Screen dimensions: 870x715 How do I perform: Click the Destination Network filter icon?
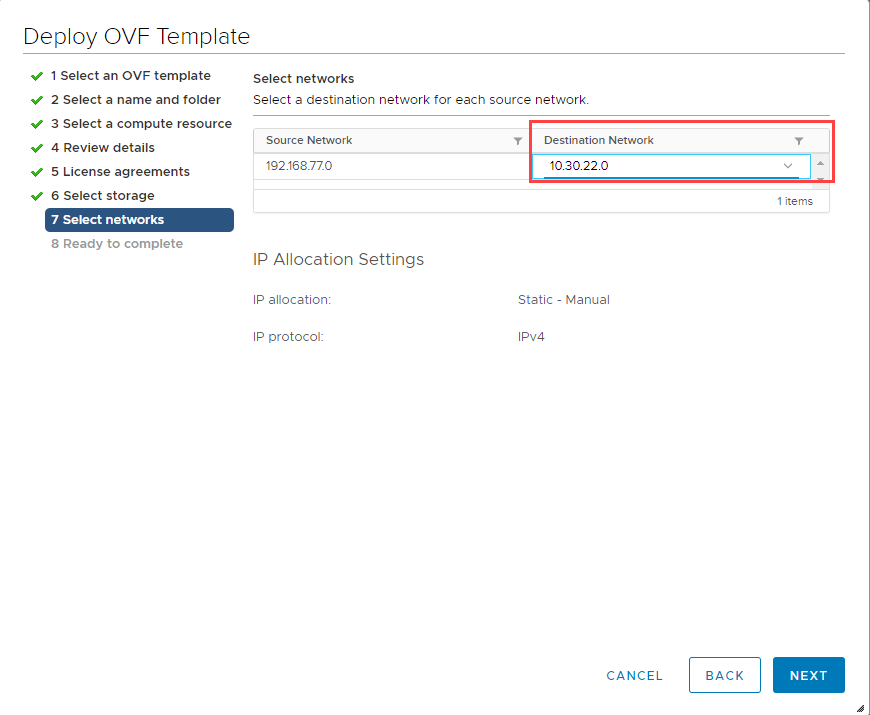(x=798, y=140)
